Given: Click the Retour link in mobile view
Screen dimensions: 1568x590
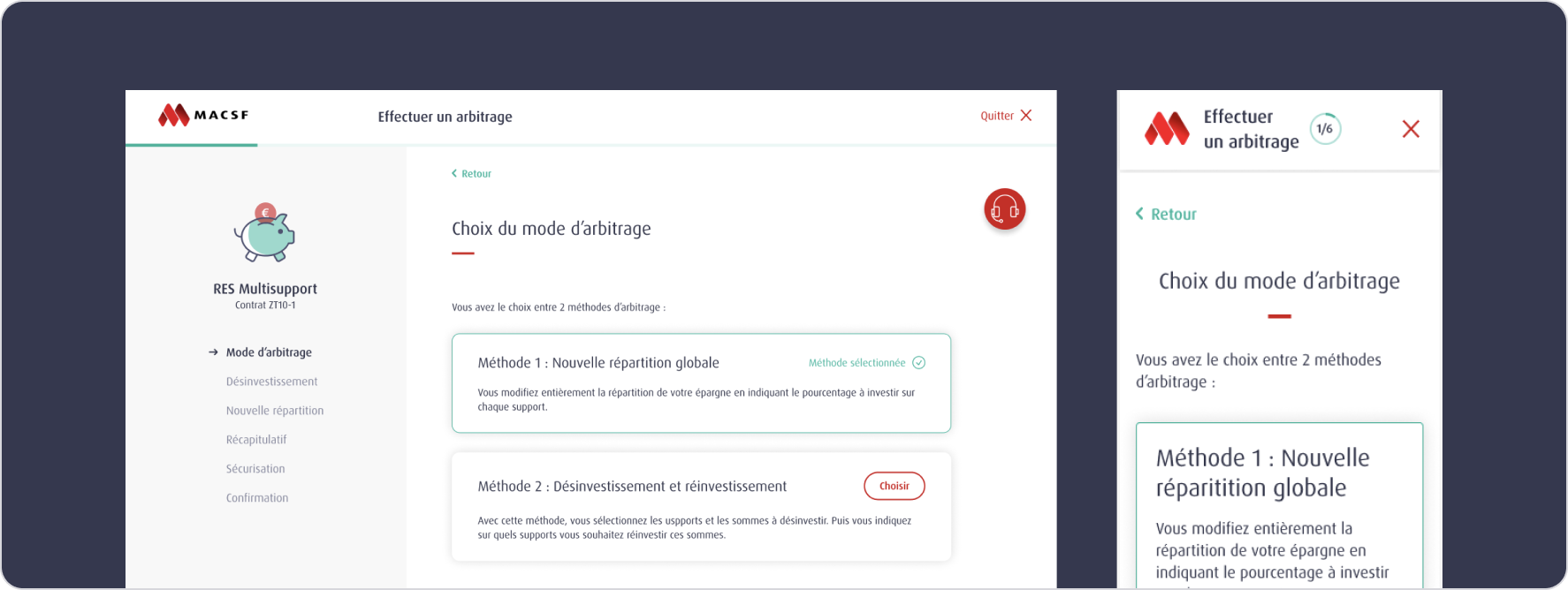Looking at the screenshot, I should [x=1166, y=215].
